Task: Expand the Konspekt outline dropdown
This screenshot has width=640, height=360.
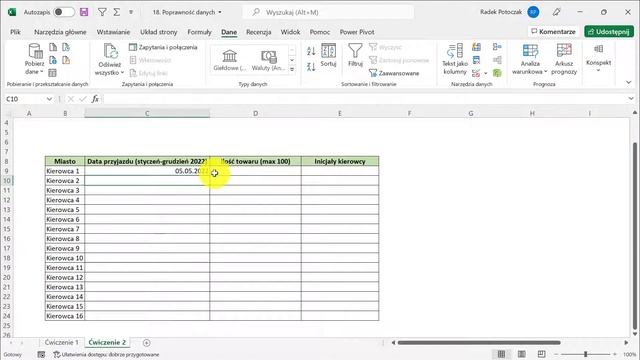Action: [598, 71]
